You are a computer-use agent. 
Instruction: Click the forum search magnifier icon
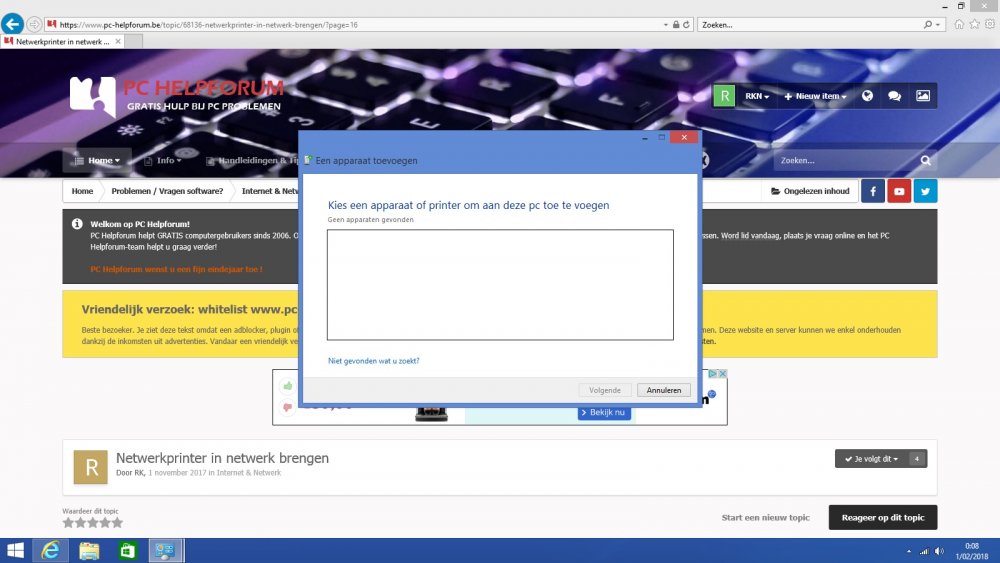point(926,161)
